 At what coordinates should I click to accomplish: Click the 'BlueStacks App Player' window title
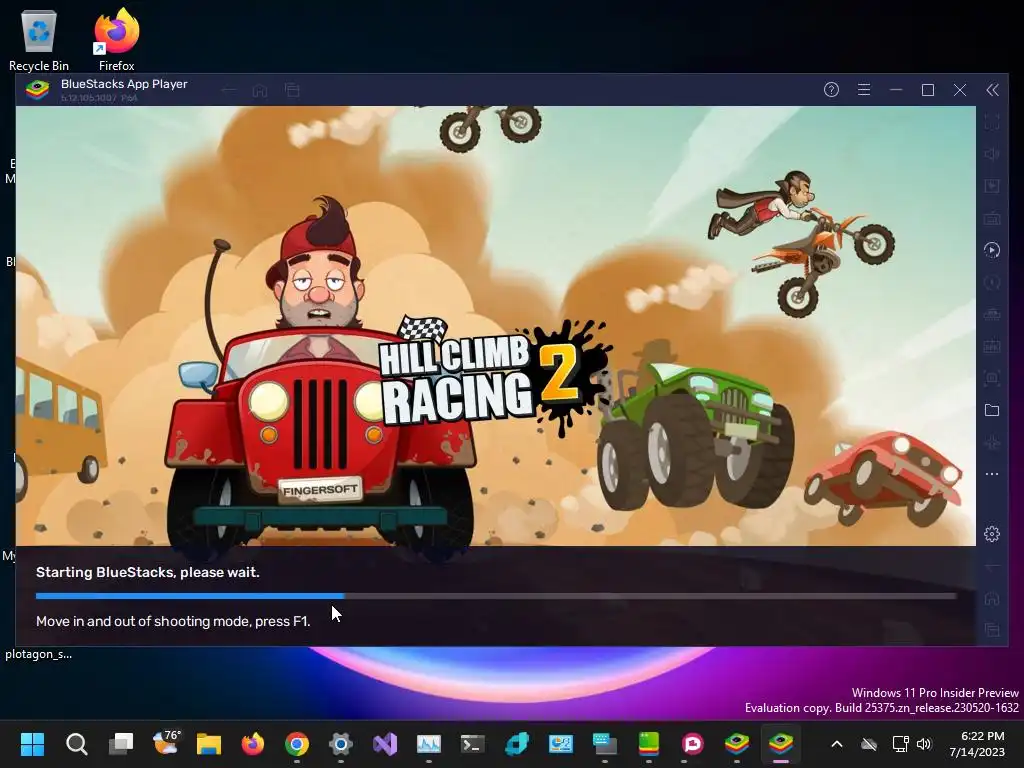[x=124, y=84]
